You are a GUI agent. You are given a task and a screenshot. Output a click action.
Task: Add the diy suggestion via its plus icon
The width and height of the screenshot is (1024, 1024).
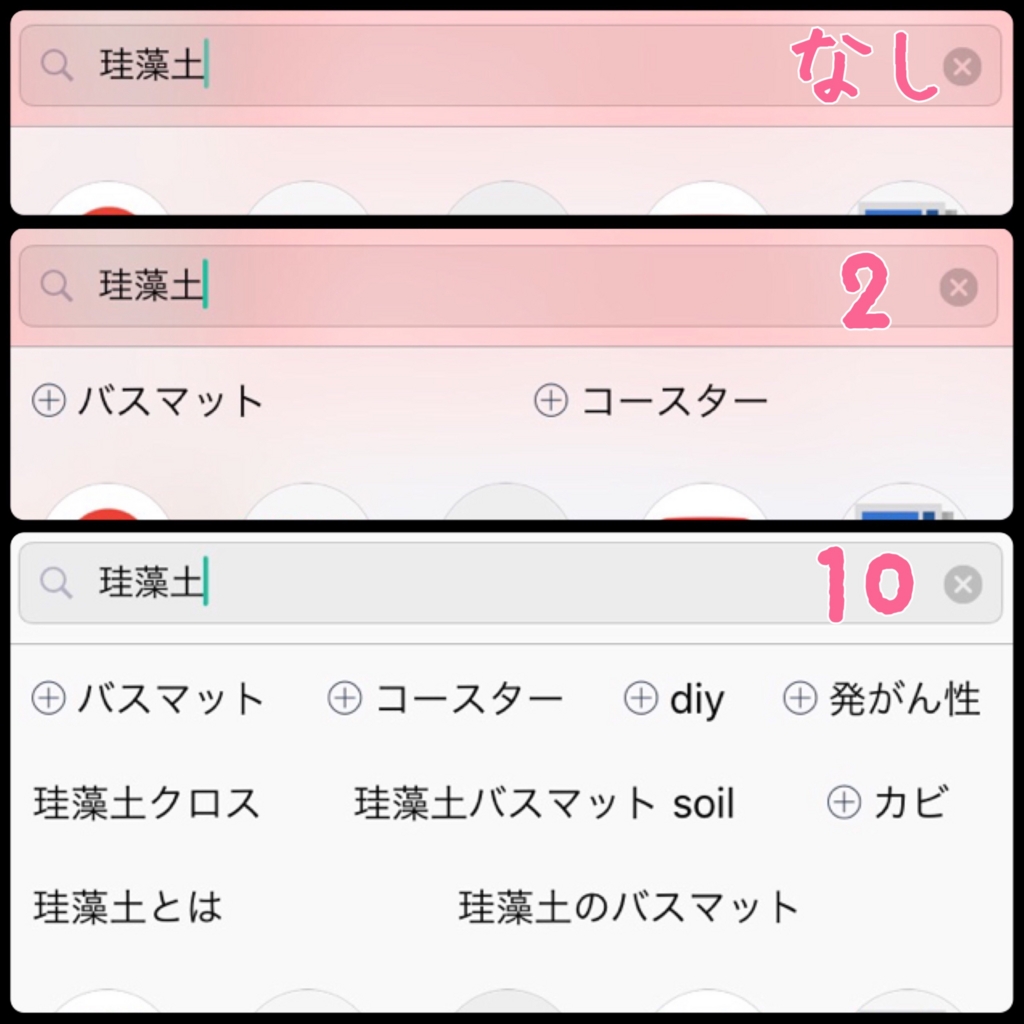(x=641, y=700)
